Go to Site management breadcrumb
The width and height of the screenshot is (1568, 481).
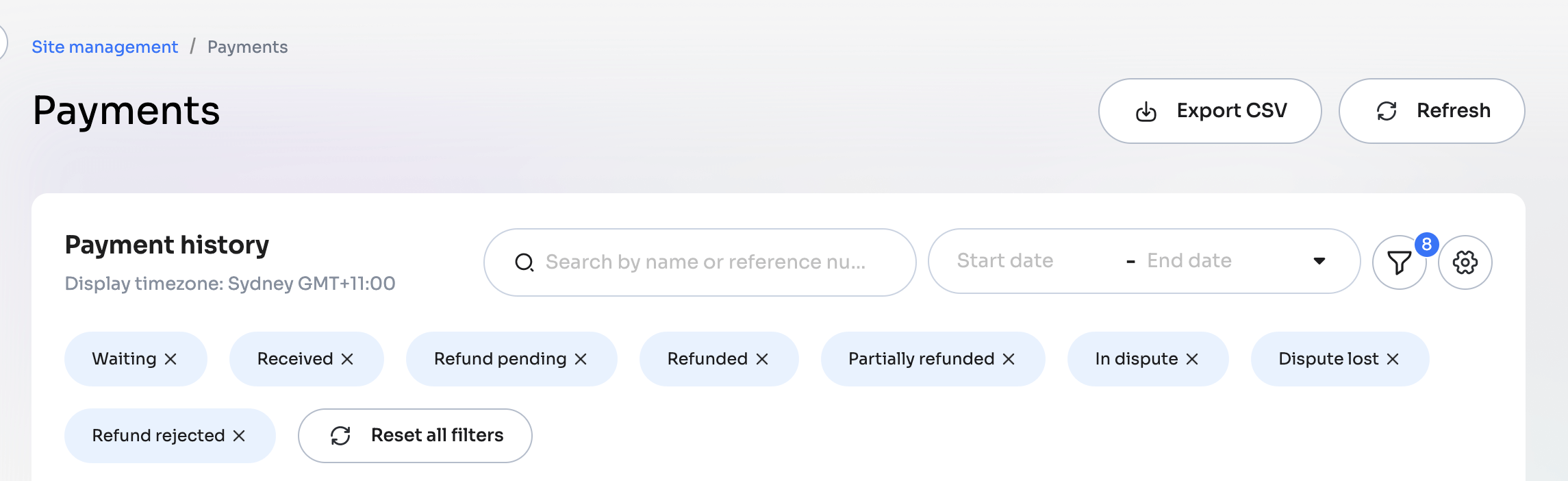[x=105, y=47]
